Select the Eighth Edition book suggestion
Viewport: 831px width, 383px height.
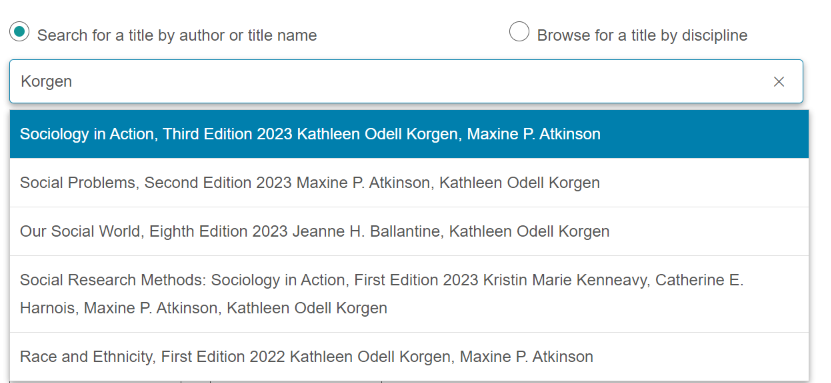pyautogui.click(x=409, y=231)
